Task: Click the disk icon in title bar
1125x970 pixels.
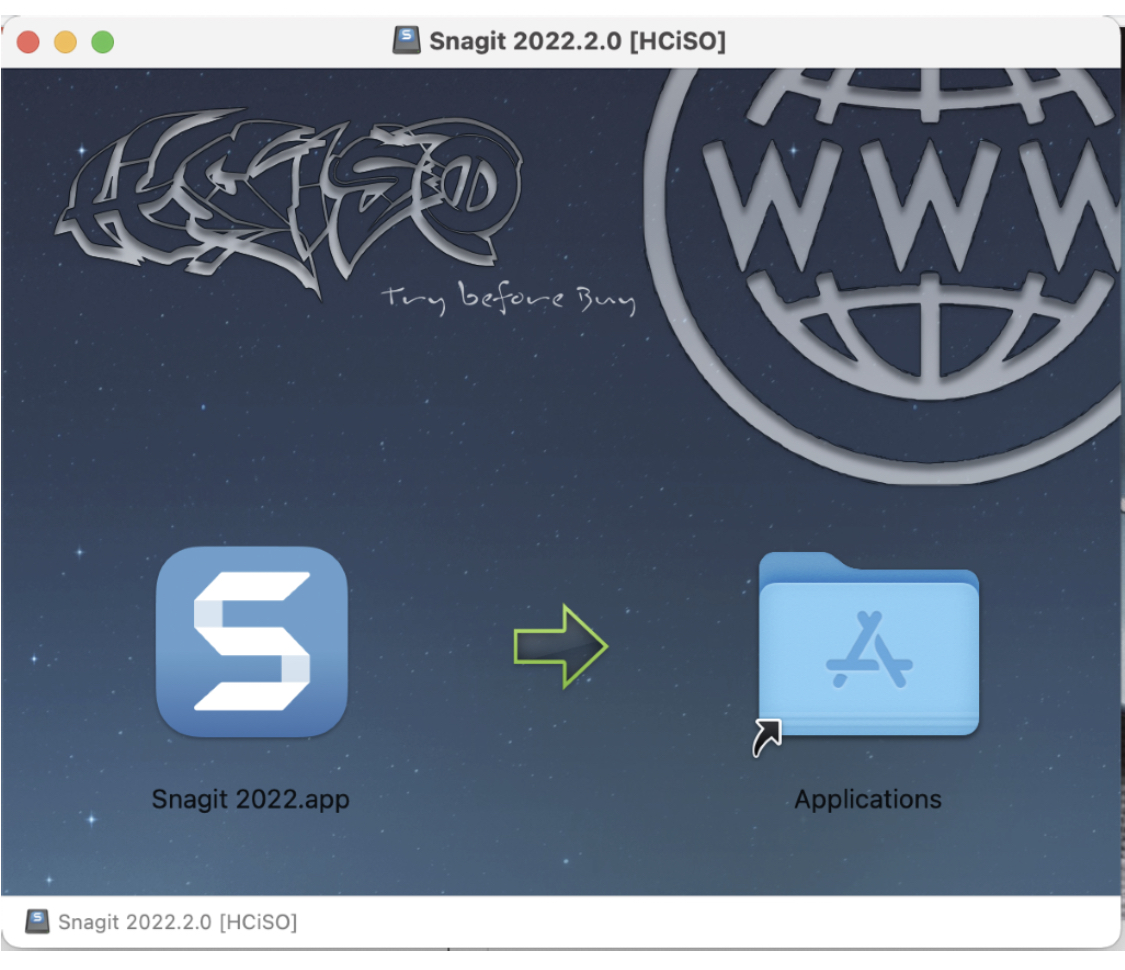Action: coord(406,40)
